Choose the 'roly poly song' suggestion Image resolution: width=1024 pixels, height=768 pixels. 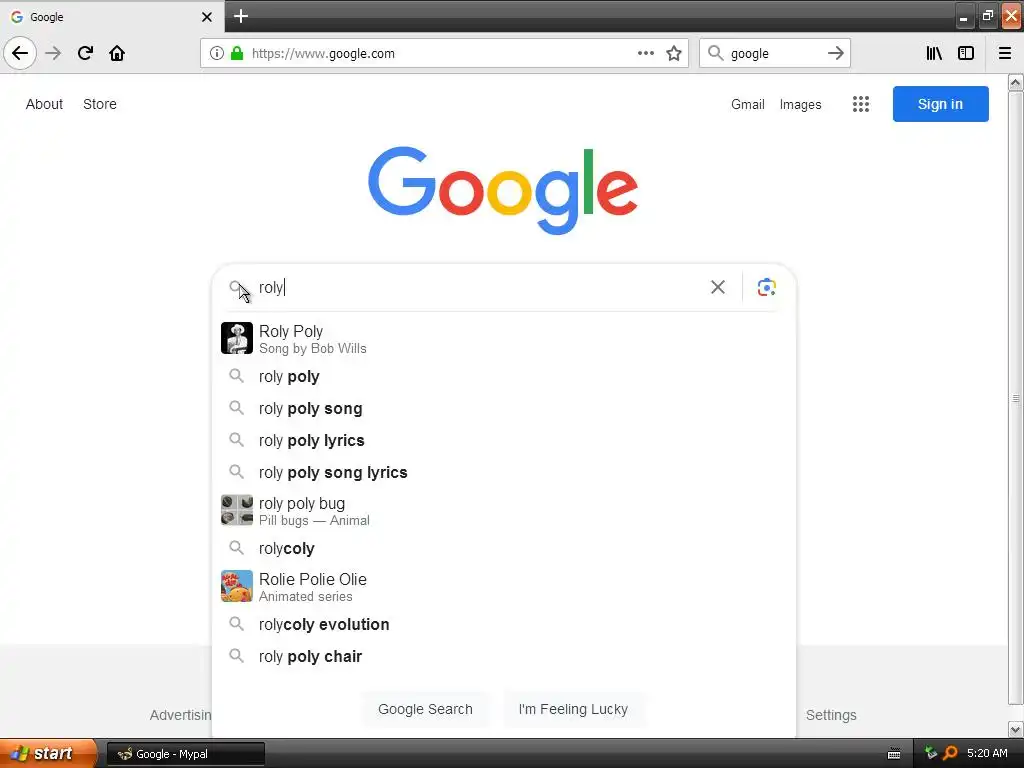pyautogui.click(x=504, y=409)
